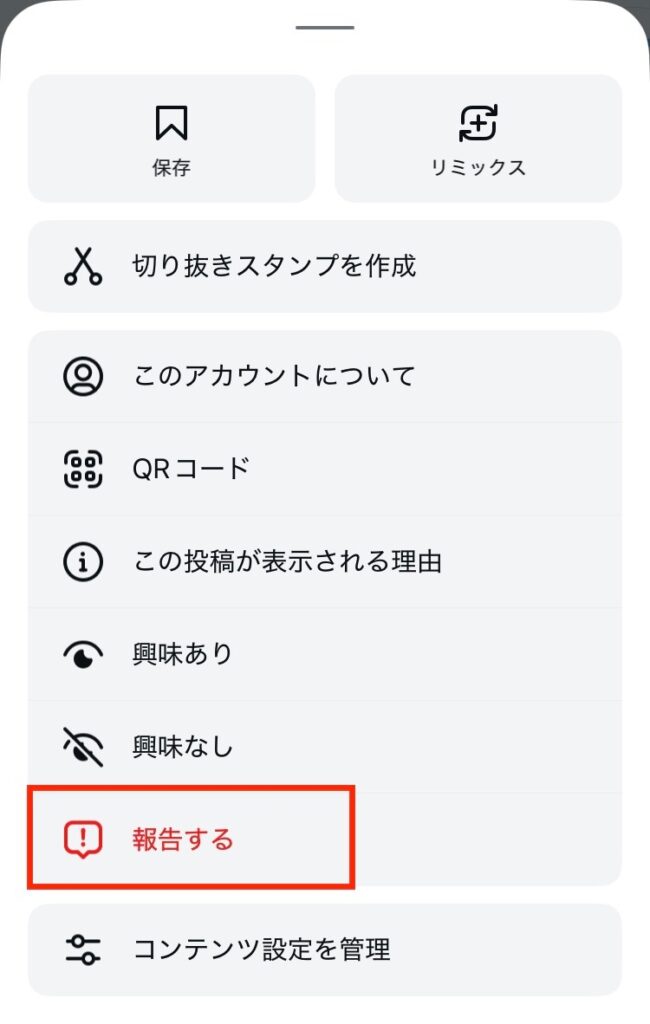
Task: Tap the content settings sliders icon
Action: pyautogui.click(x=83, y=949)
